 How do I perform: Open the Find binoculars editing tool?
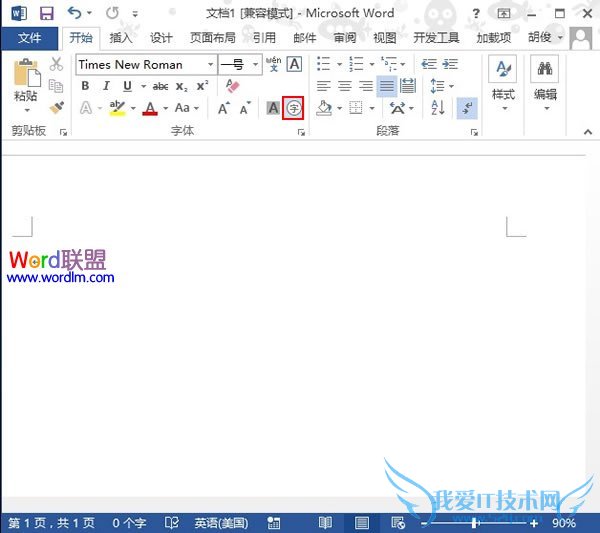point(545,69)
